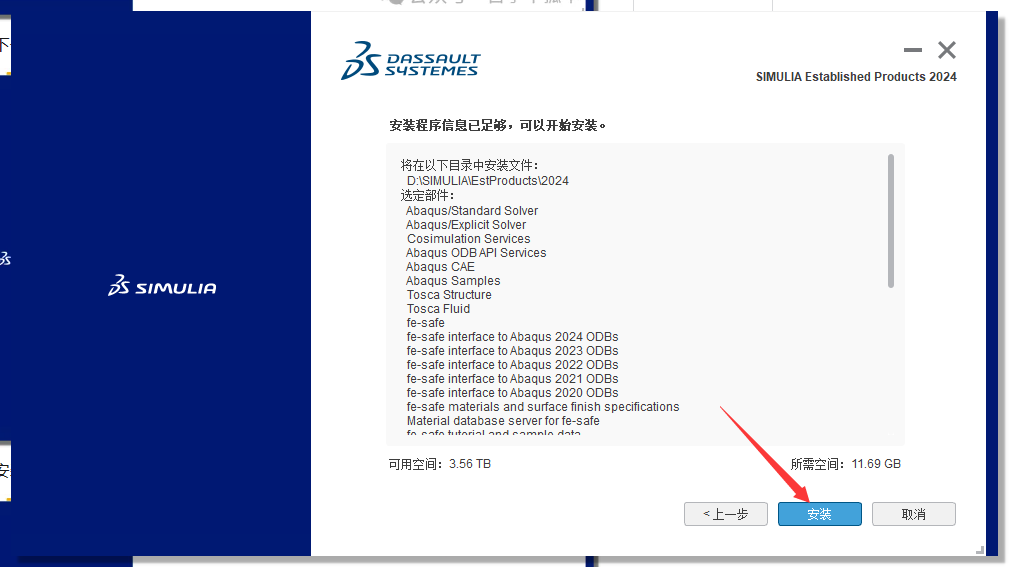
Task: Minimize the SIMULIA installer window
Action: (x=912, y=50)
